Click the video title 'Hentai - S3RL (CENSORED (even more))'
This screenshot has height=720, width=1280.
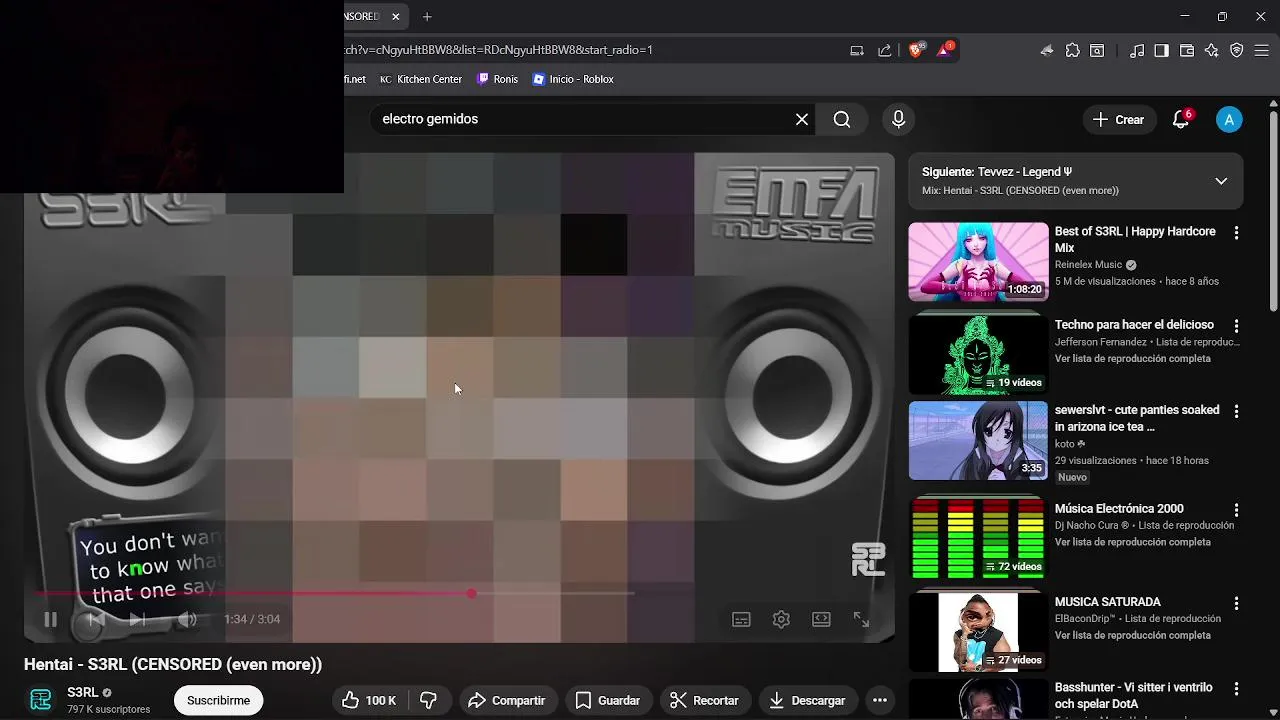pyautogui.click(x=173, y=664)
